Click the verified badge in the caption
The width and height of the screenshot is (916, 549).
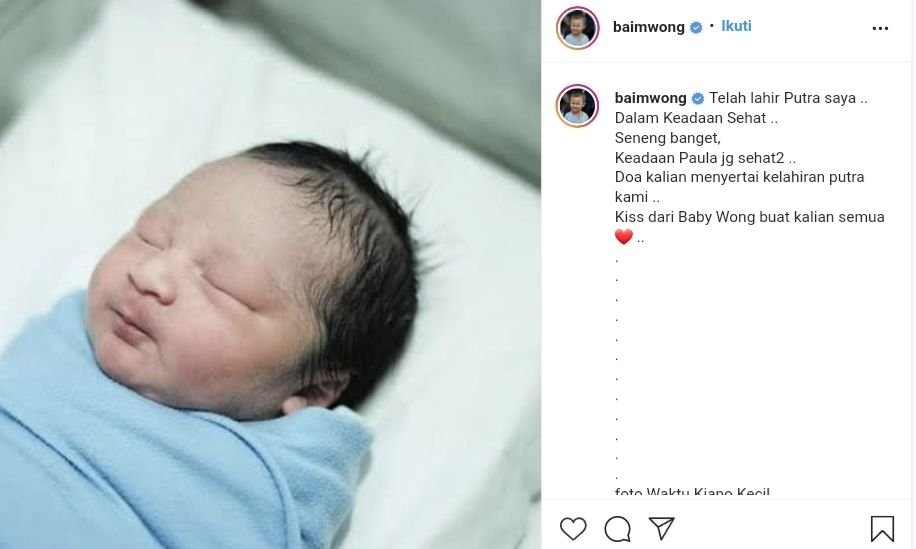pyautogui.click(x=698, y=99)
